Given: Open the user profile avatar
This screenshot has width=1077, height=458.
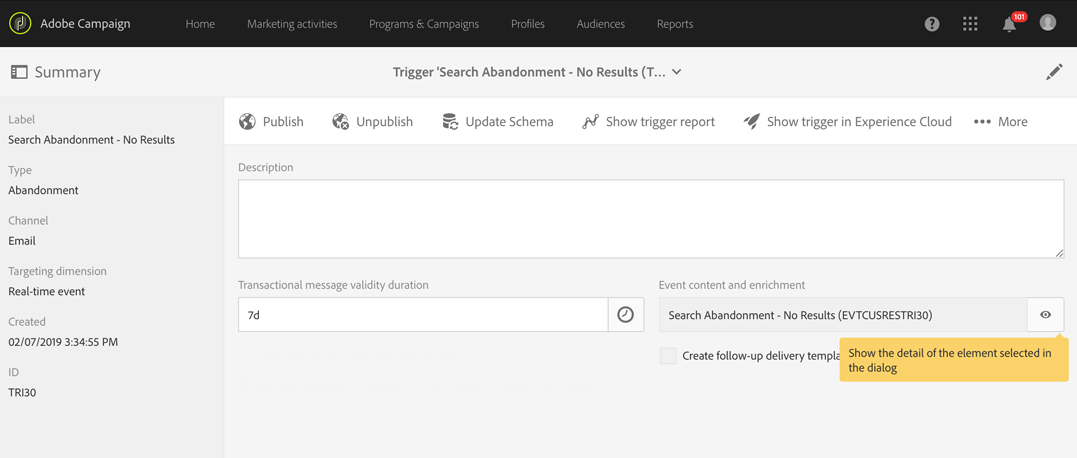Looking at the screenshot, I should tap(1047, 23).
